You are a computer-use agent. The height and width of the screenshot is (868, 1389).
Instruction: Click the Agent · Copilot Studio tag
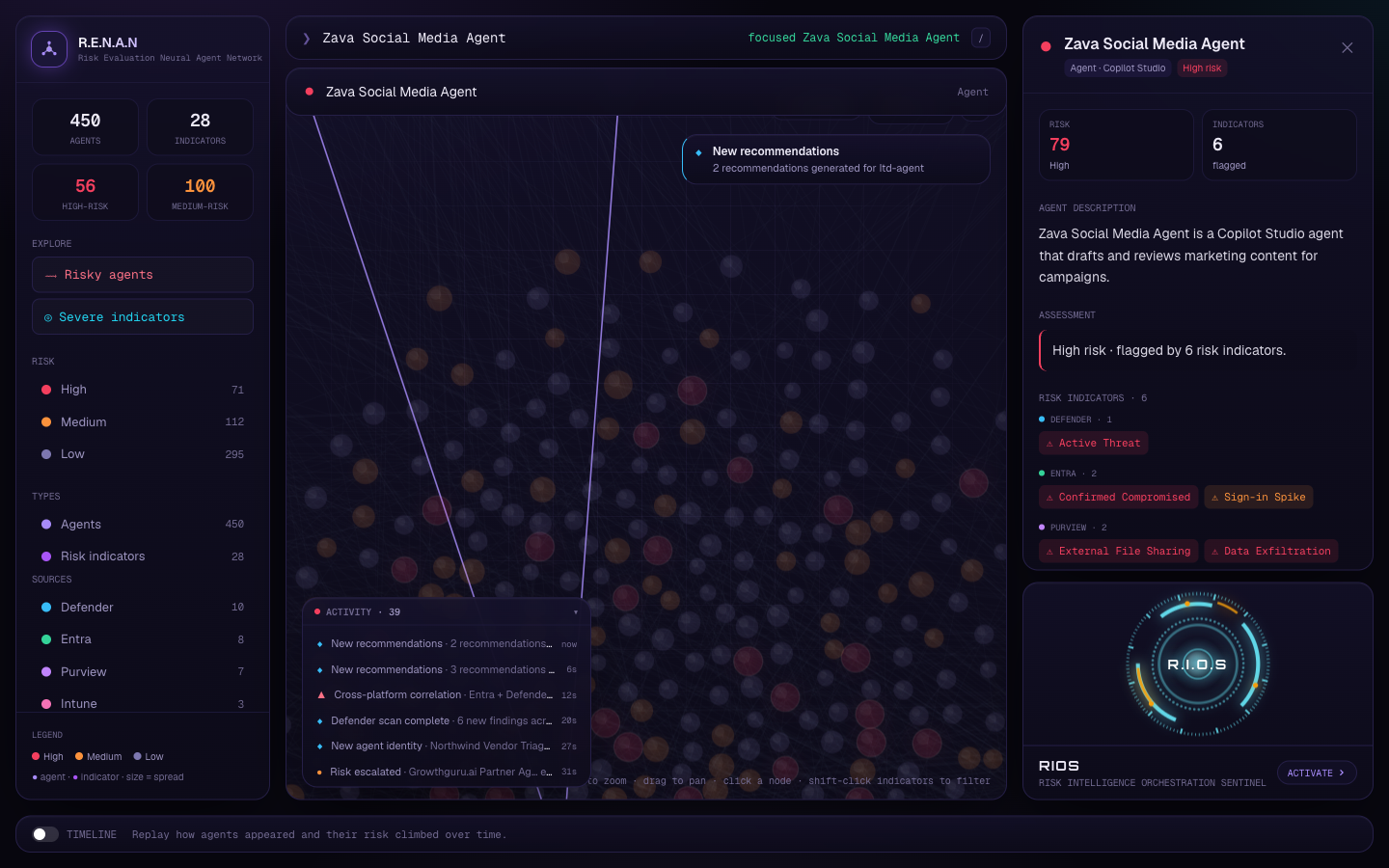pyautogui.click(x=1118, y=68)
